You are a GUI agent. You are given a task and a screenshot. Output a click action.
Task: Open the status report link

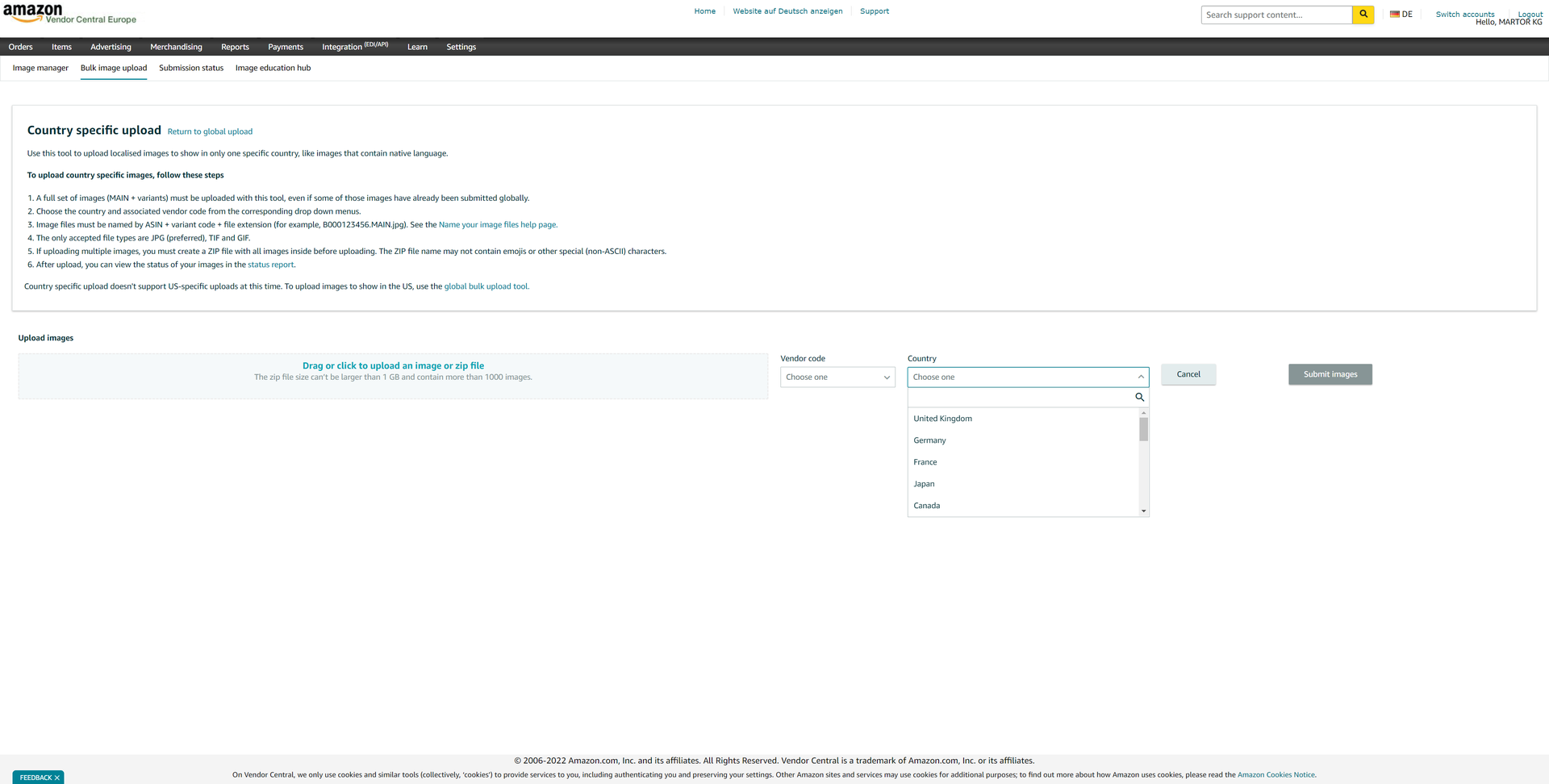270,265
